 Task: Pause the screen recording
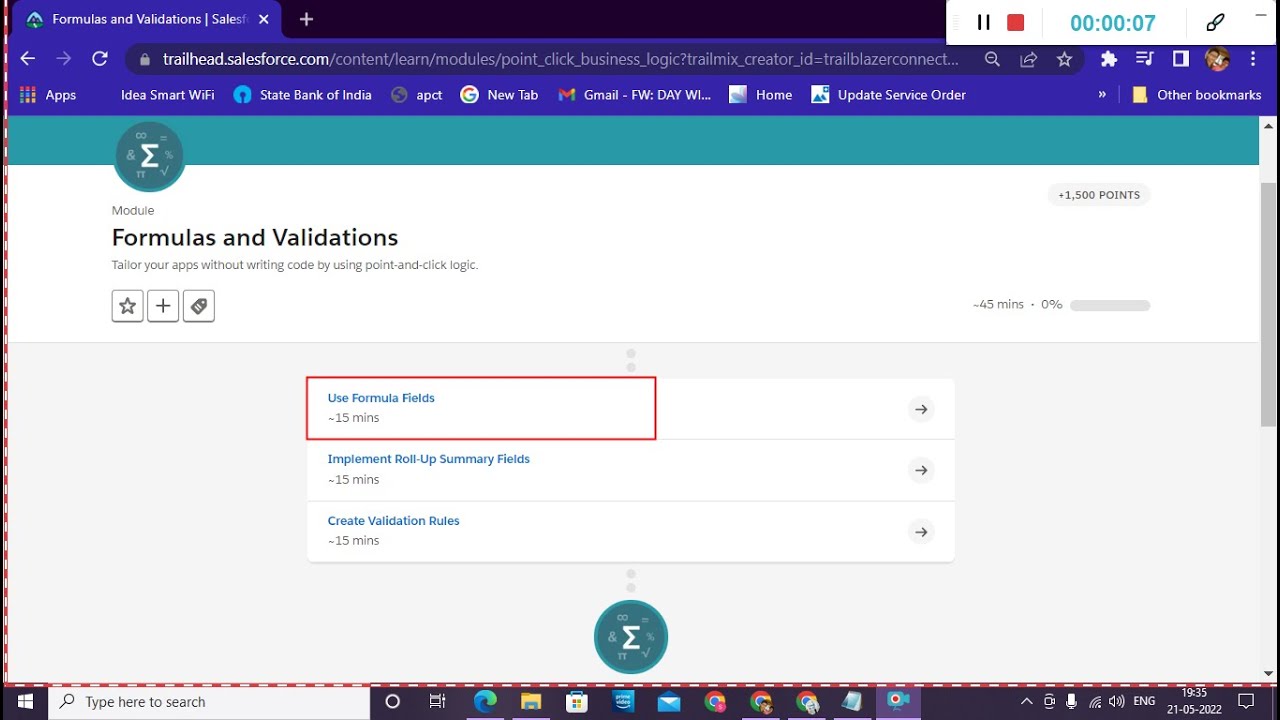point(983,22)
